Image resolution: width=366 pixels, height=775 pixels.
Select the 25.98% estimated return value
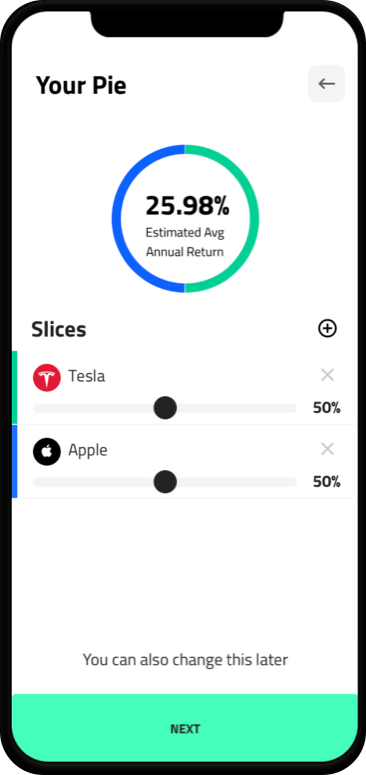pos(187,206)
